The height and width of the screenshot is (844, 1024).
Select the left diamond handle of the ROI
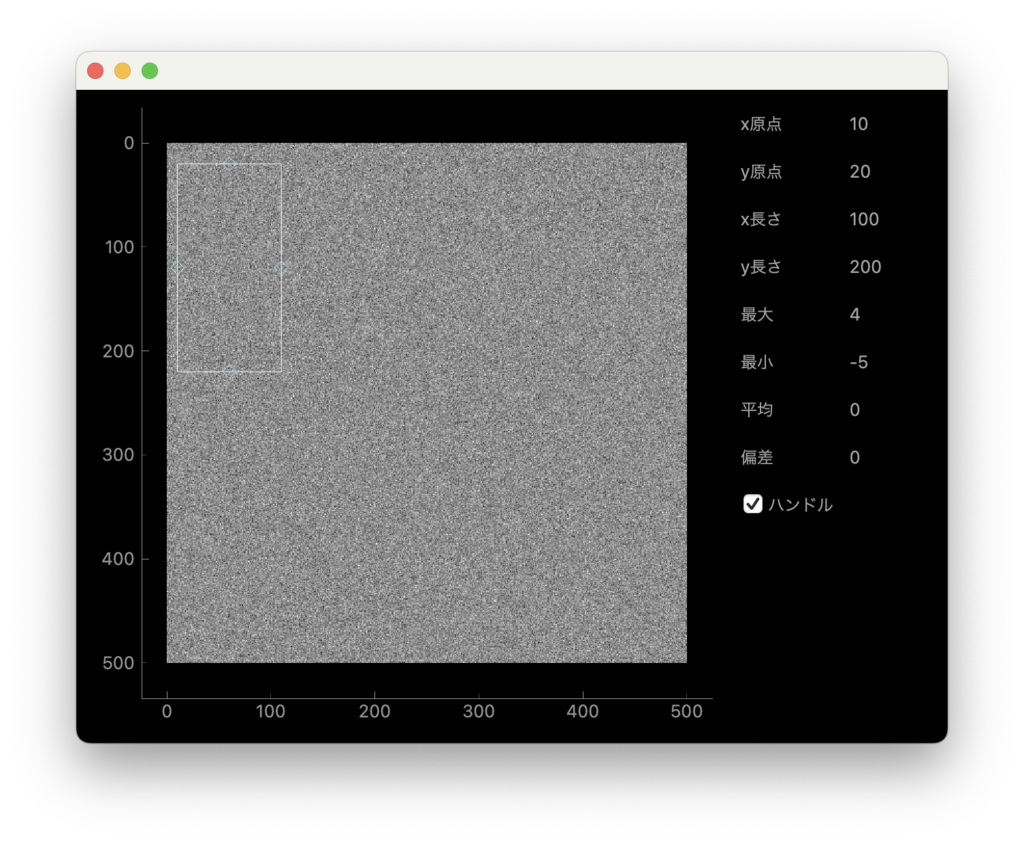(x=177, y=268)
